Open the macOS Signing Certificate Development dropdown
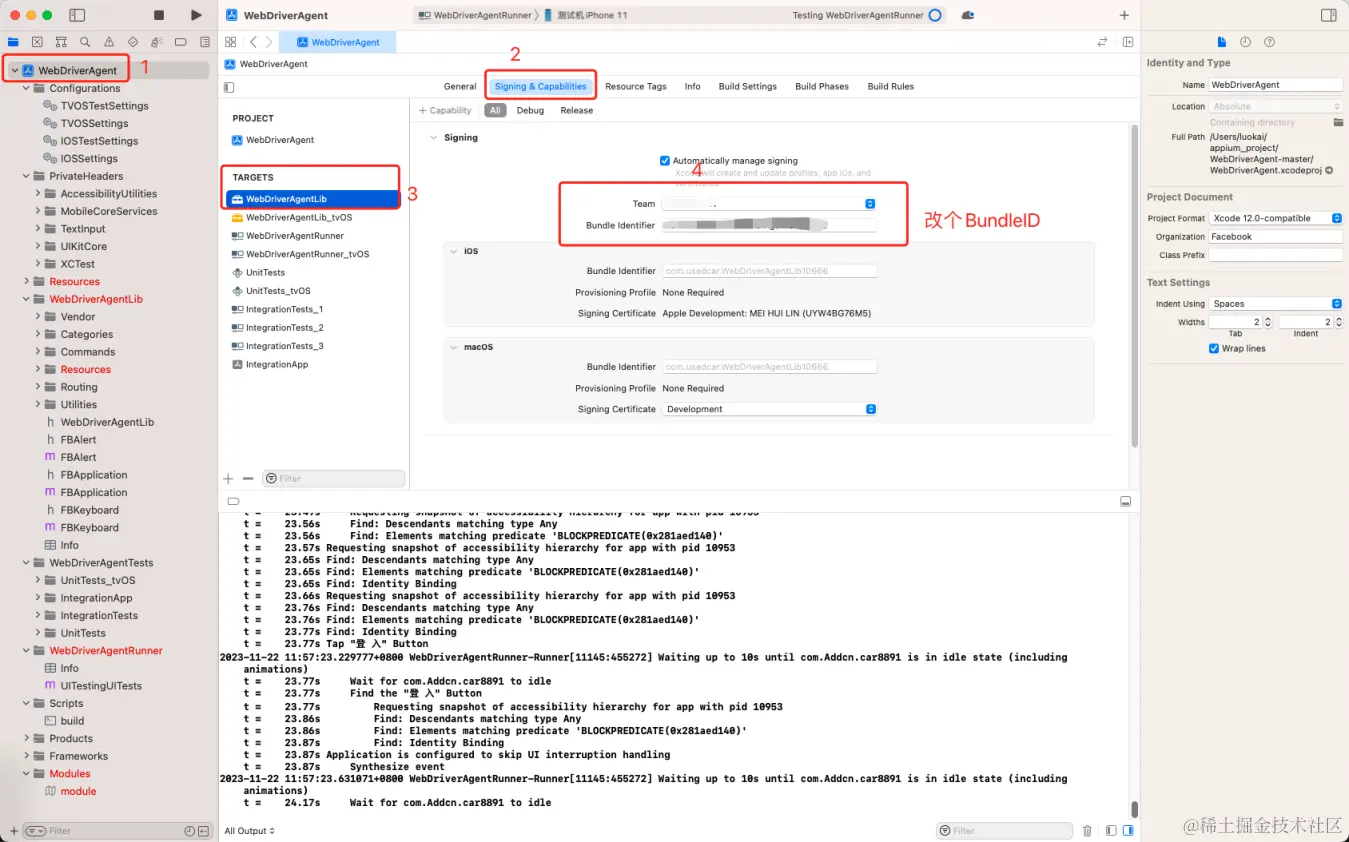 coord(769,409)
